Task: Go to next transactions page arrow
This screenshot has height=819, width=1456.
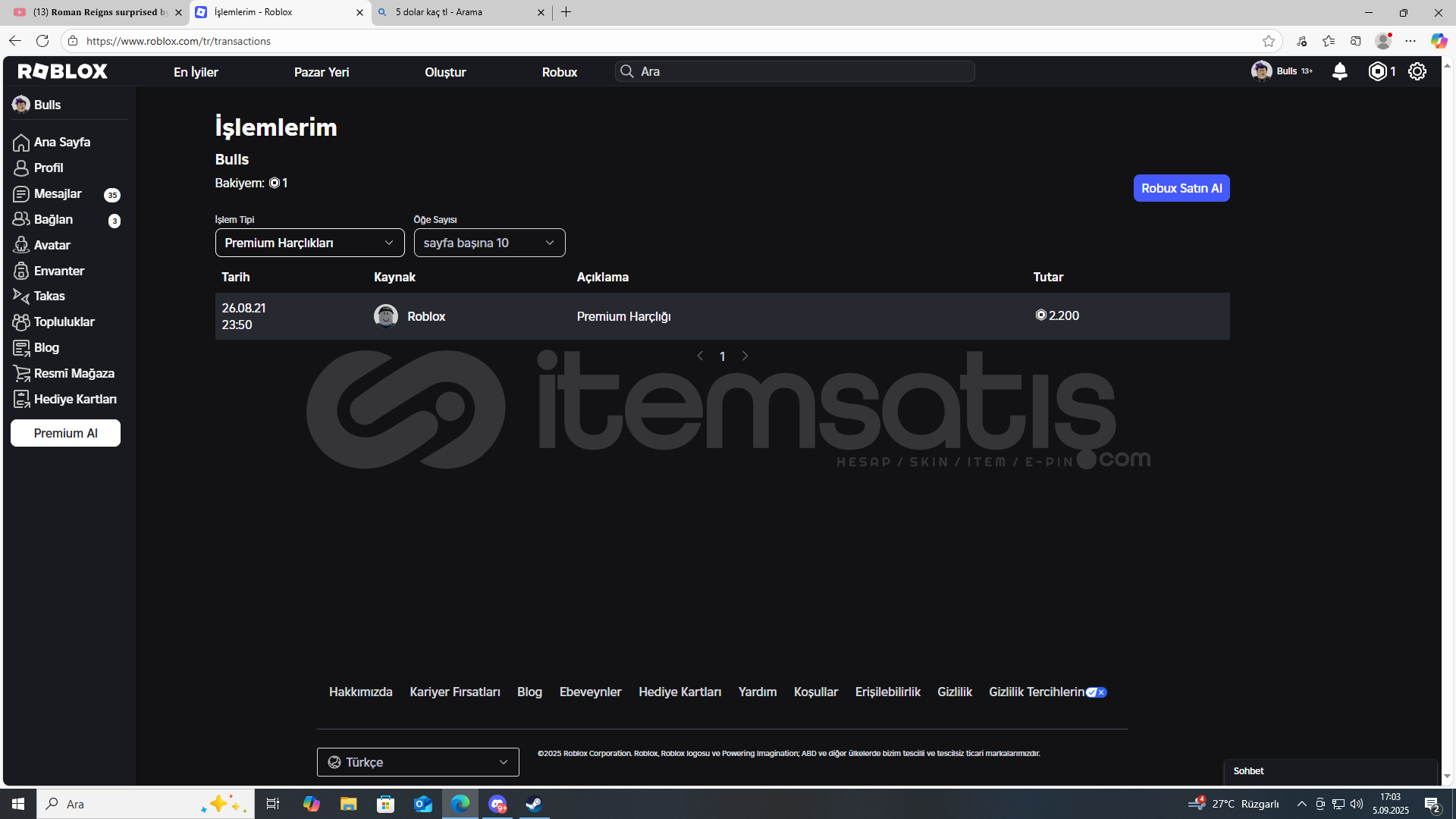Action: pos(745,356)
